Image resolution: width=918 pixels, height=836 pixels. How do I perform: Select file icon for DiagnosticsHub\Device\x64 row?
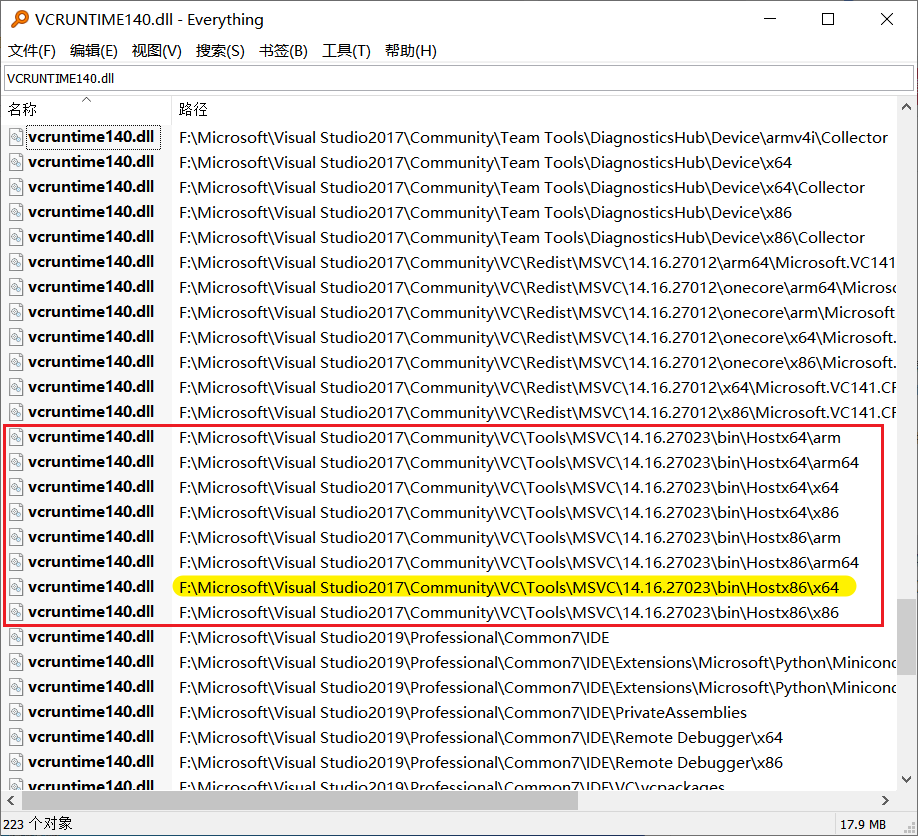[x=16, y=163]
